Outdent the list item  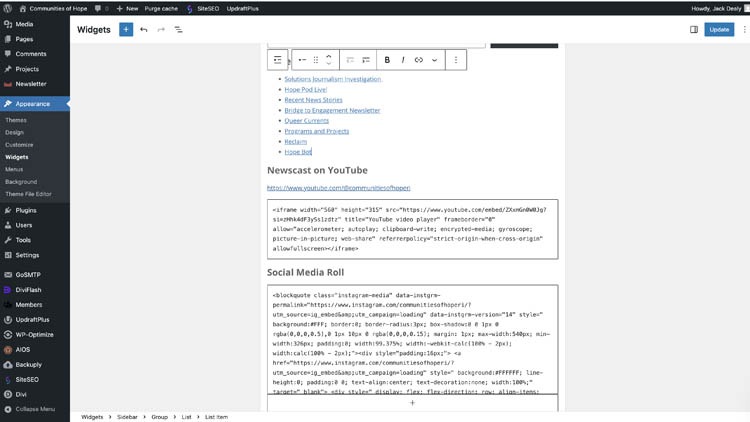350,60
